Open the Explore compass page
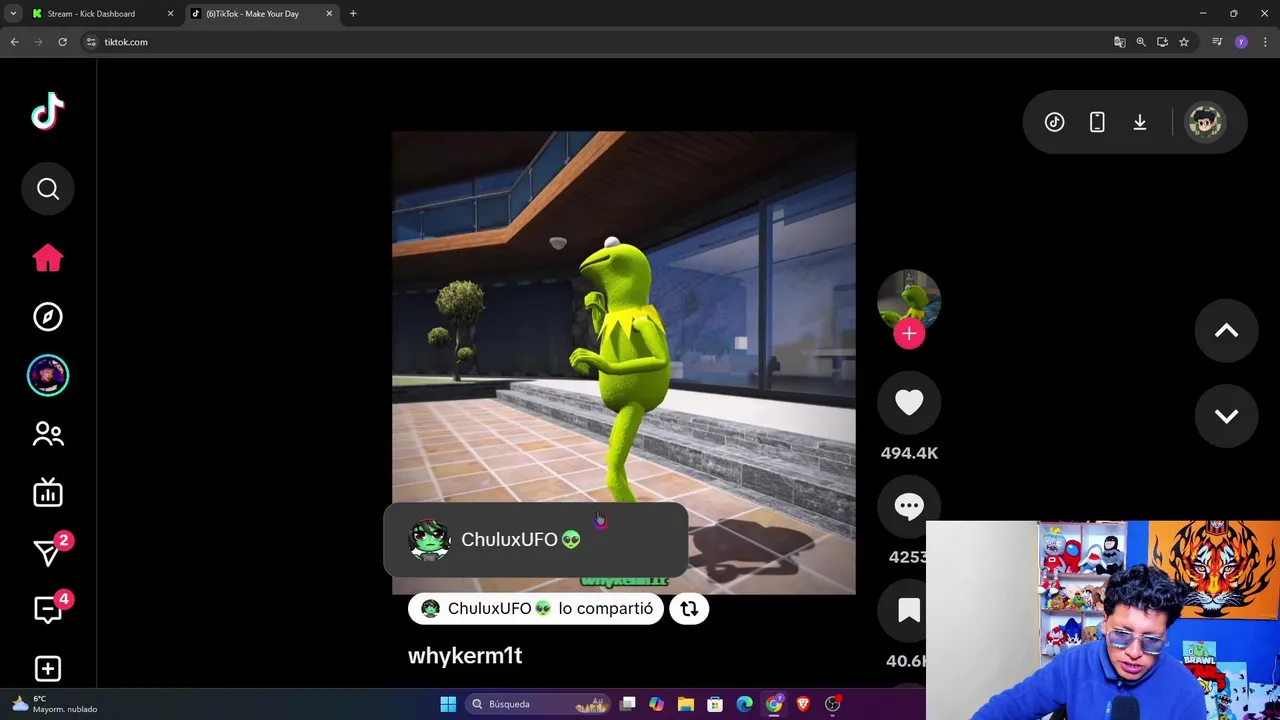 pos(48,317)
